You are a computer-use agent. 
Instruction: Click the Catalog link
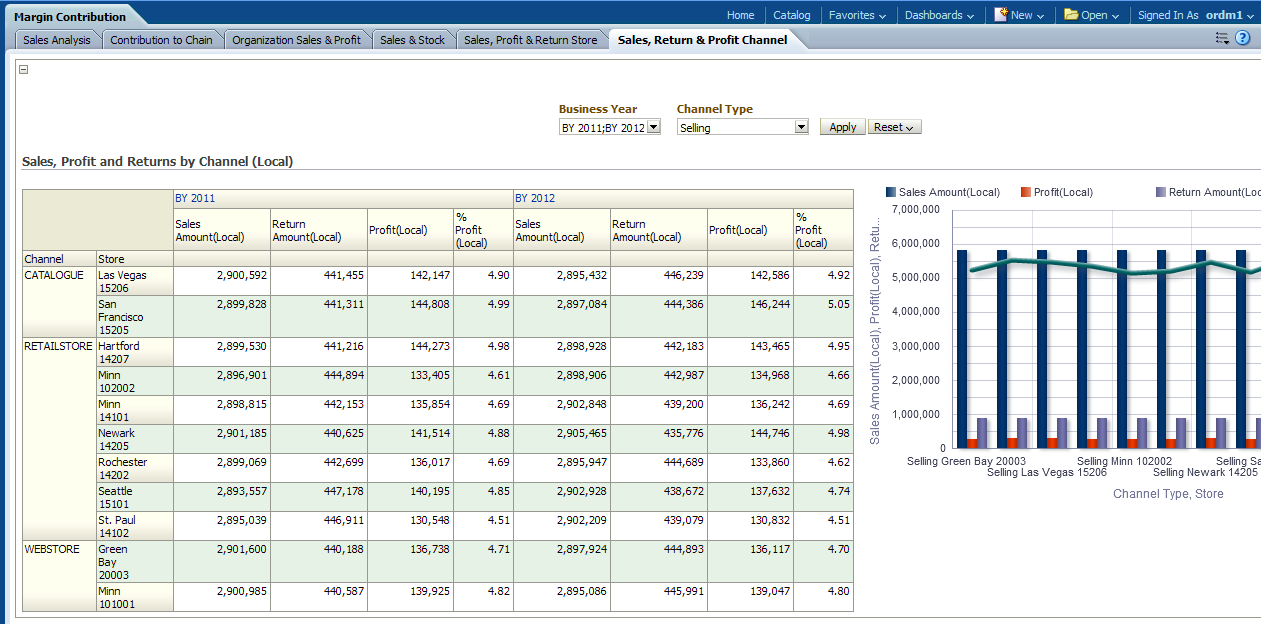point(791,15)
